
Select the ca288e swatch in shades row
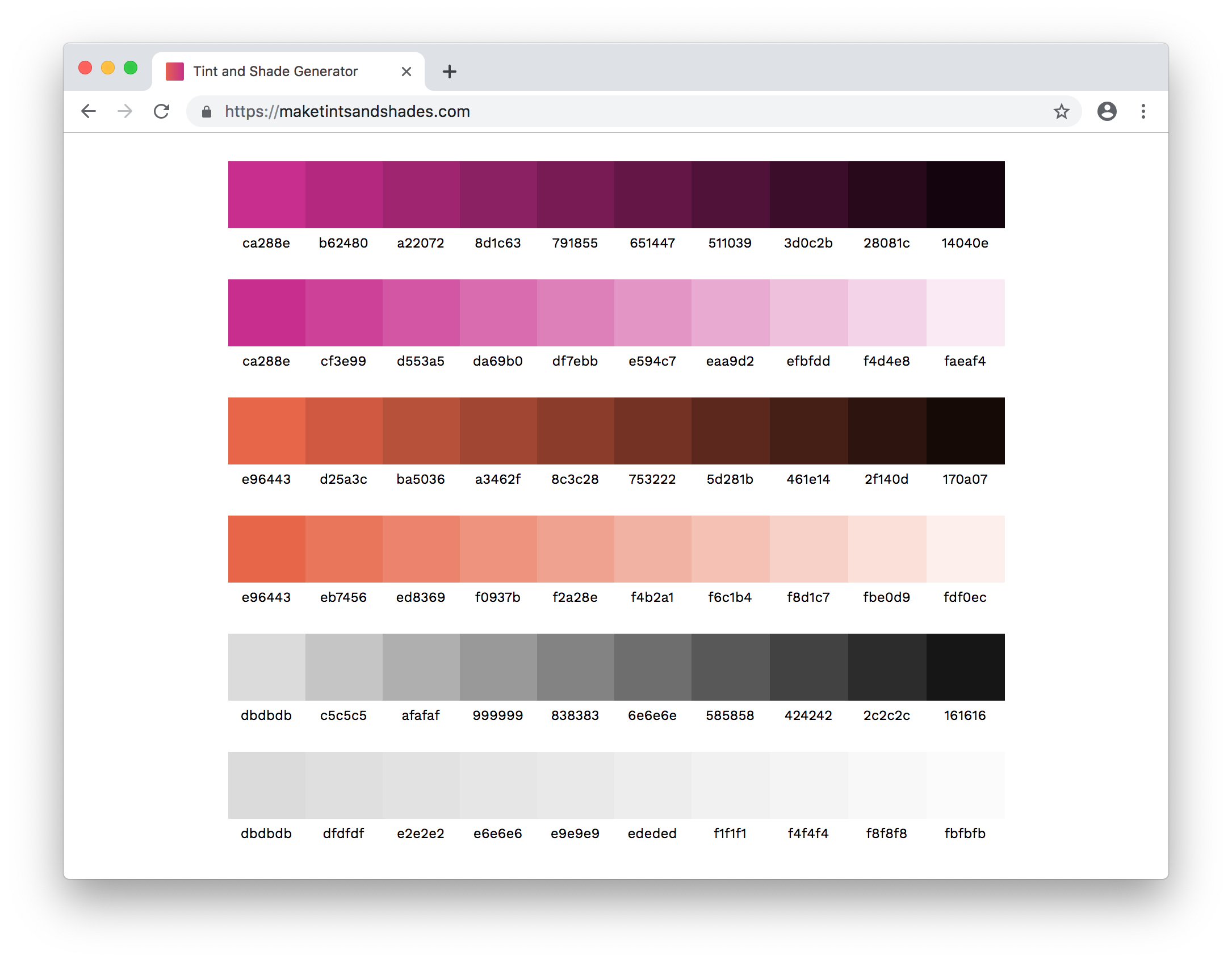tap(266, 195)
